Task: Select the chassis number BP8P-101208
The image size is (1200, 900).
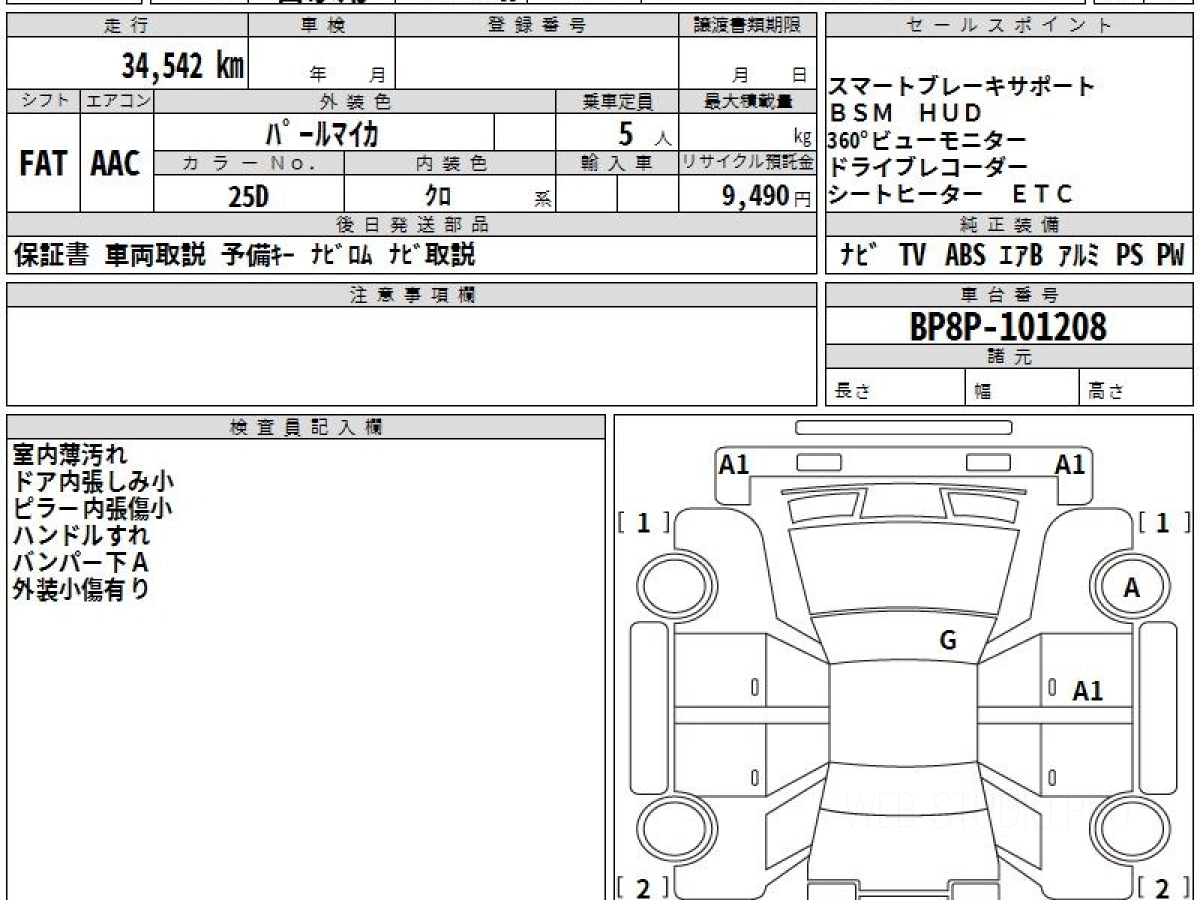Action: 1008,326
